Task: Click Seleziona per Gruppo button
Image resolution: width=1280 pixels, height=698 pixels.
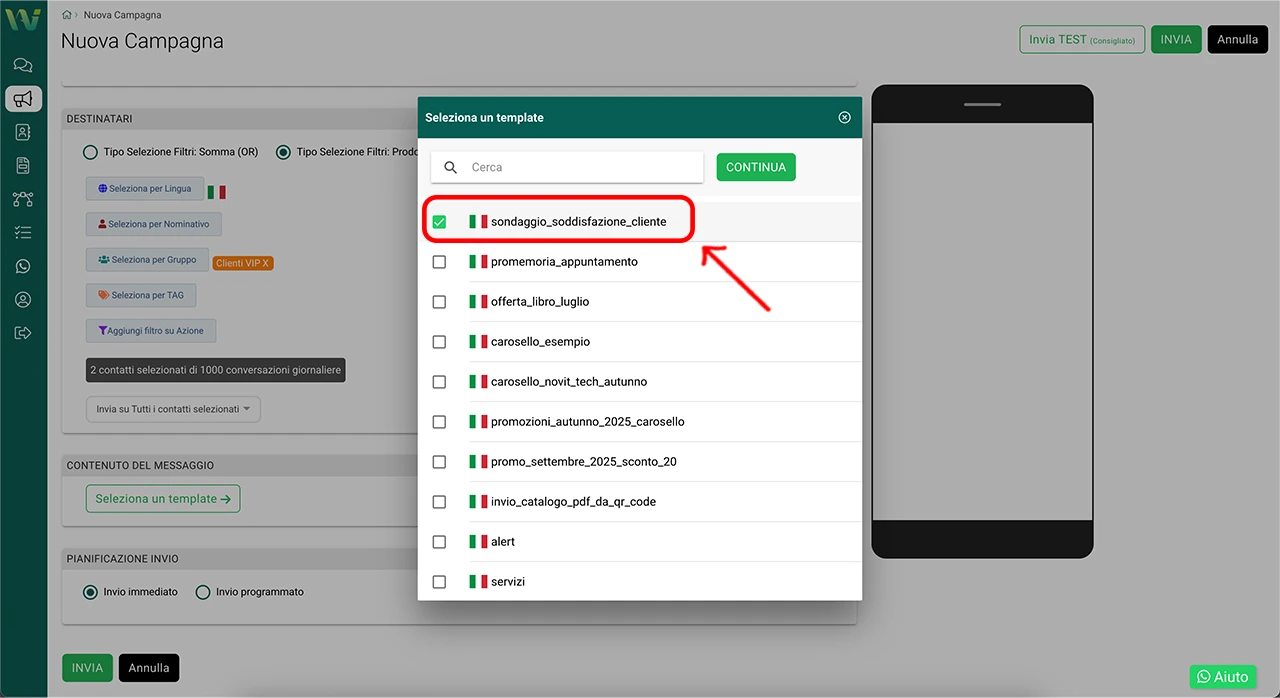Action: 147,260
